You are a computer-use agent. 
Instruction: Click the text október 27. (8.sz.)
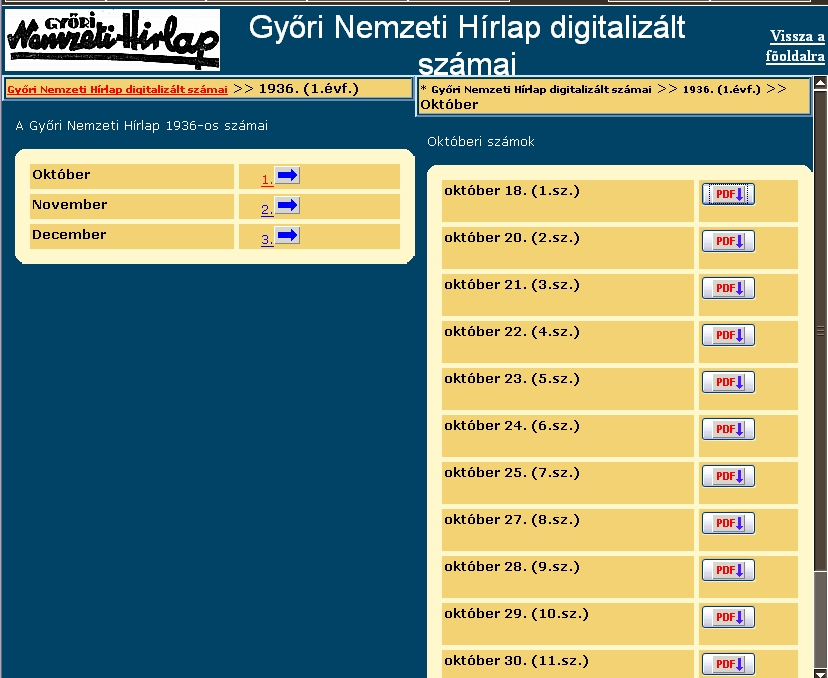512,520
